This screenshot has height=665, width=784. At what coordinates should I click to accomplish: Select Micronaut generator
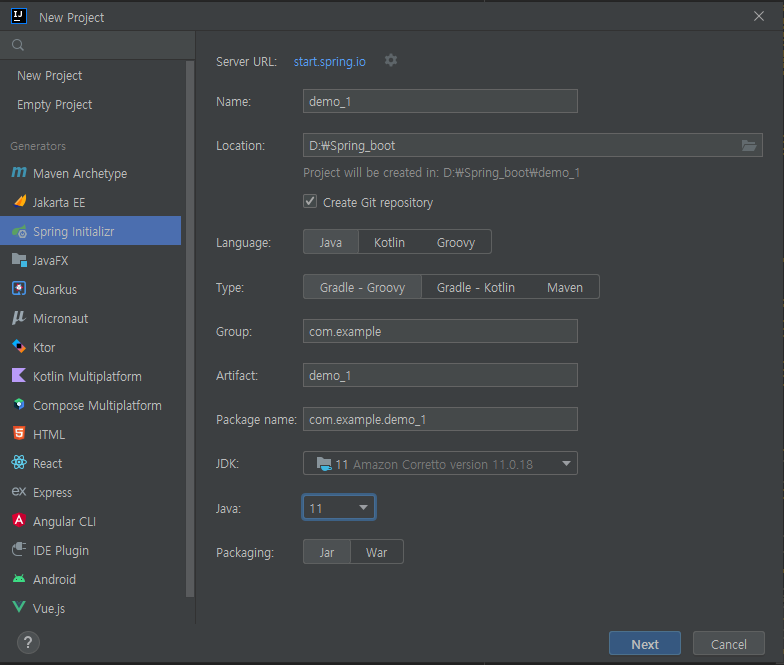click(90, 318)
